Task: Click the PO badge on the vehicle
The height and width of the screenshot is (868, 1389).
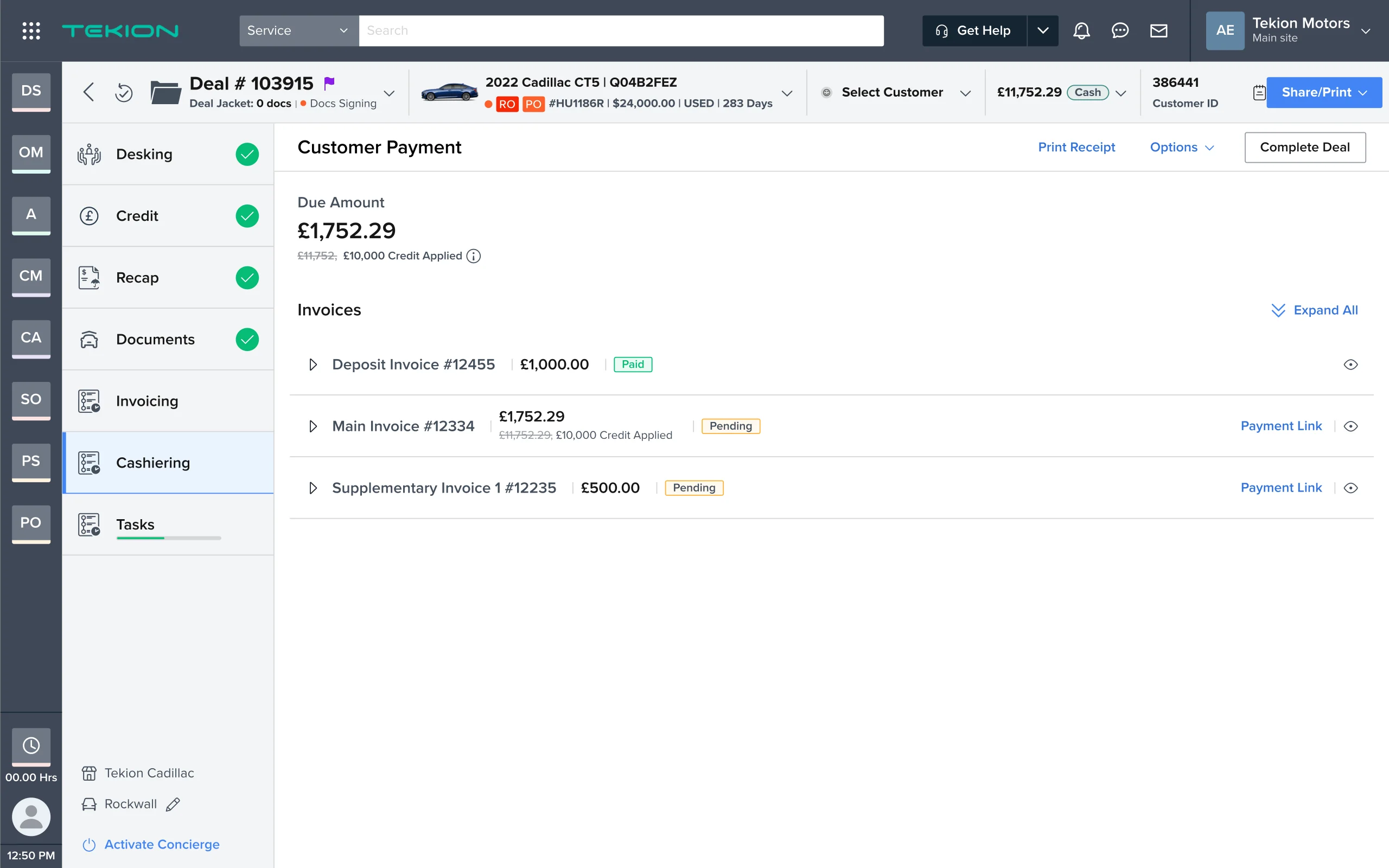Action: click(x=533, y=104)
